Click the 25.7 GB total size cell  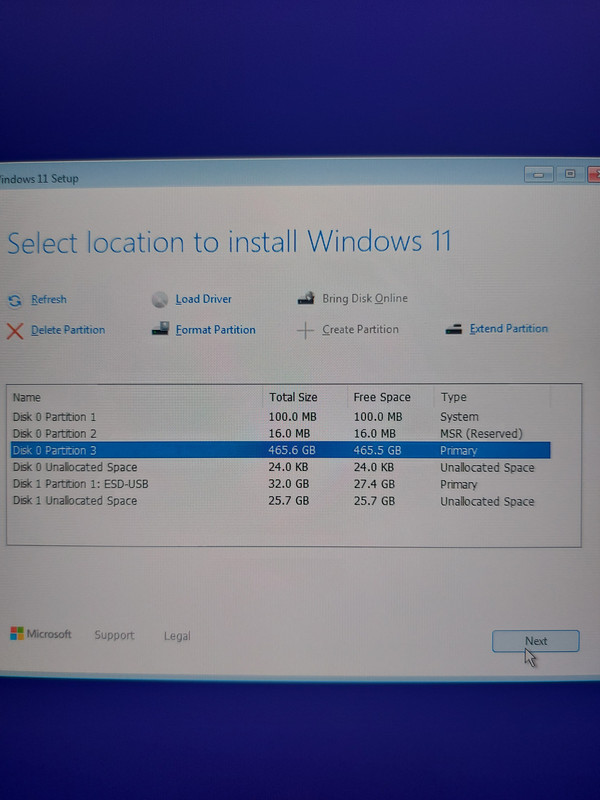pyautogui.click(x=288, y=501)
